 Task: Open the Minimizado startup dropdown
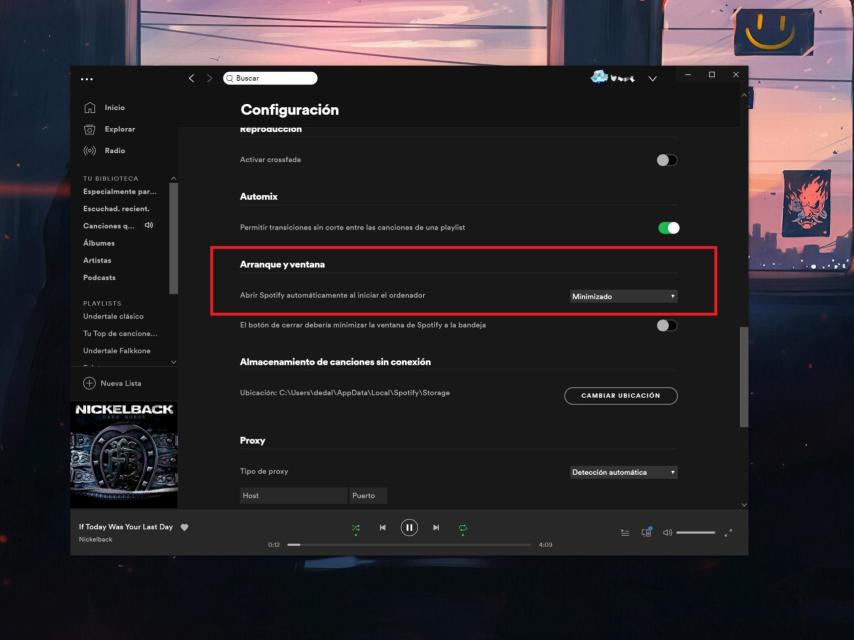pos(624,296)
